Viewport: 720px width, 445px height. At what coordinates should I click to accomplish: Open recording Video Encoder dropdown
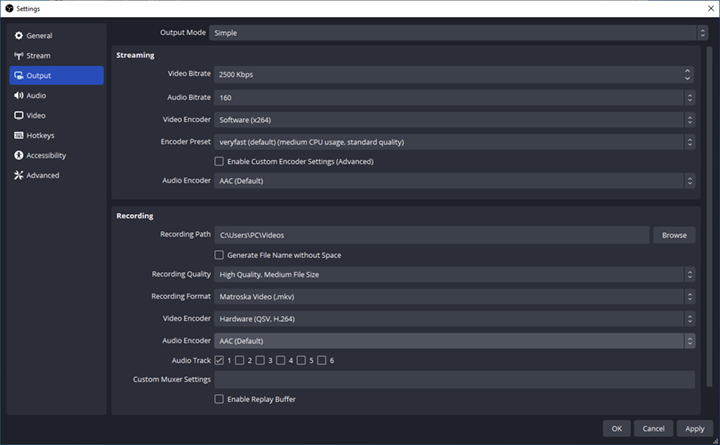[455, 319]
